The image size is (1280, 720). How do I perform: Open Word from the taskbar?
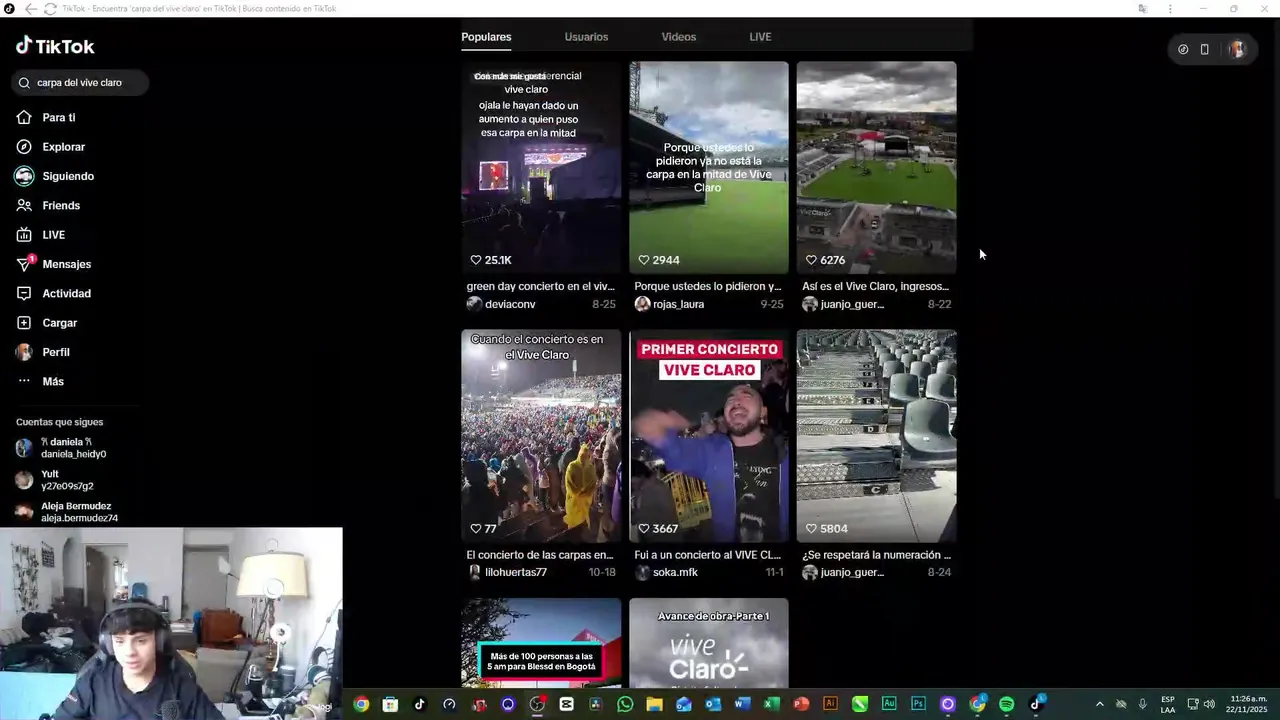pos(742,704)
